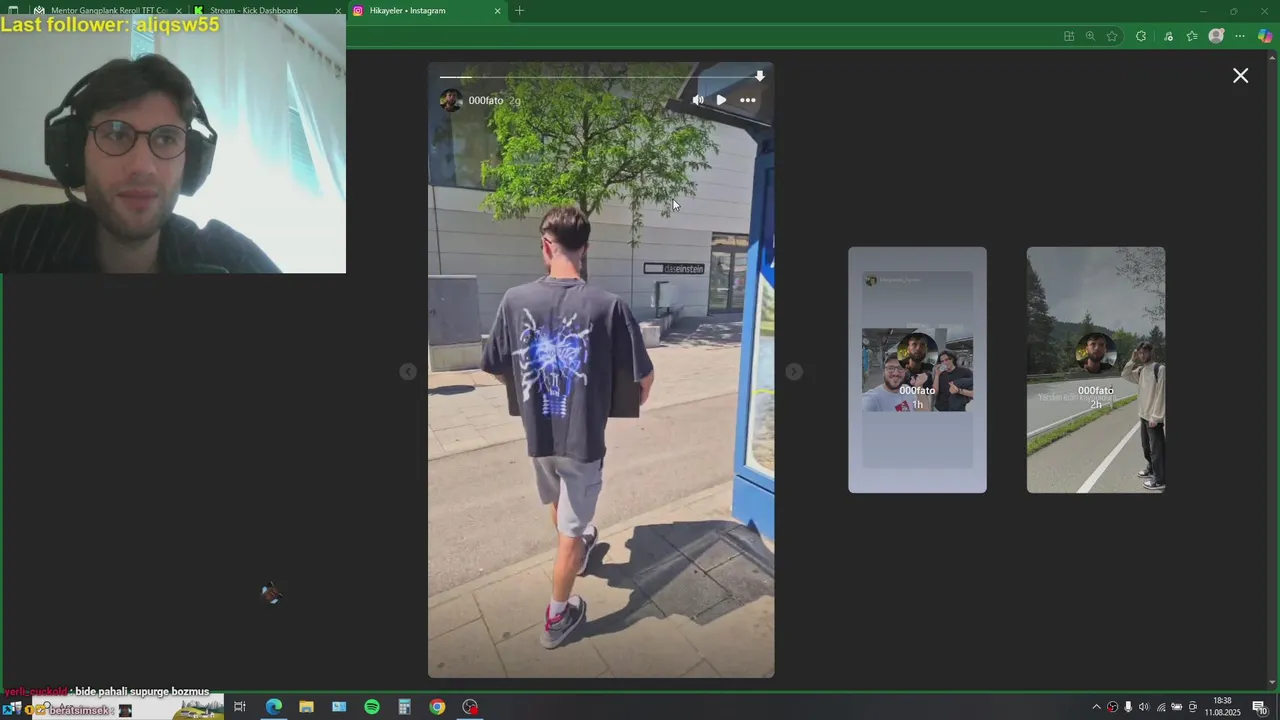
Task: Open the Wi-Fi network flyout
Action: (x=1161, y=707)
